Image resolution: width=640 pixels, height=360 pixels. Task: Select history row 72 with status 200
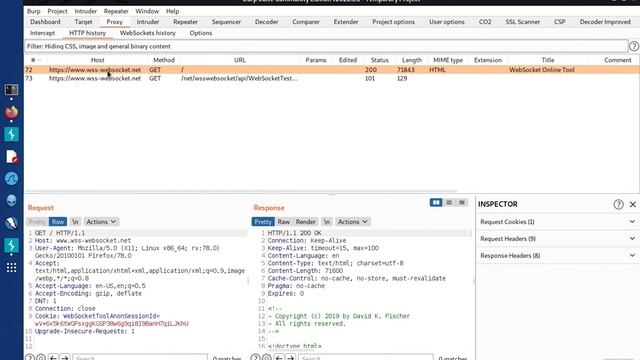click(x=331, y=70)
